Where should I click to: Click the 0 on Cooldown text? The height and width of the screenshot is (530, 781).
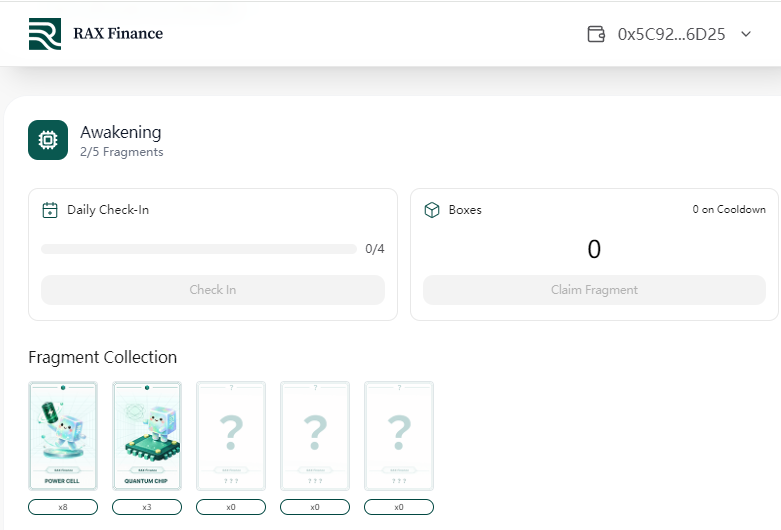(x=729, y=210)
